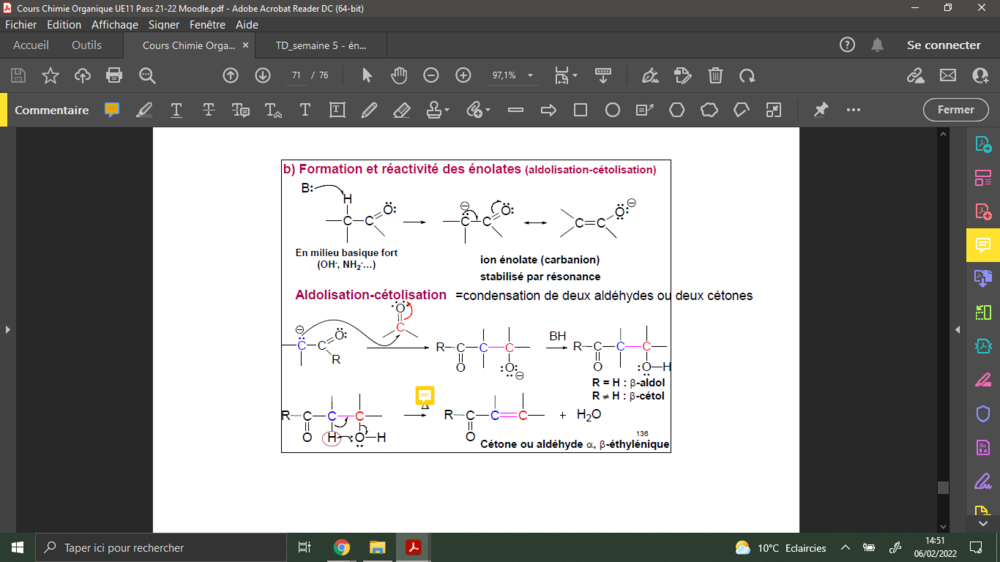
Task: Open Chrome from the taskbar
Action: (x=342, y=547)
